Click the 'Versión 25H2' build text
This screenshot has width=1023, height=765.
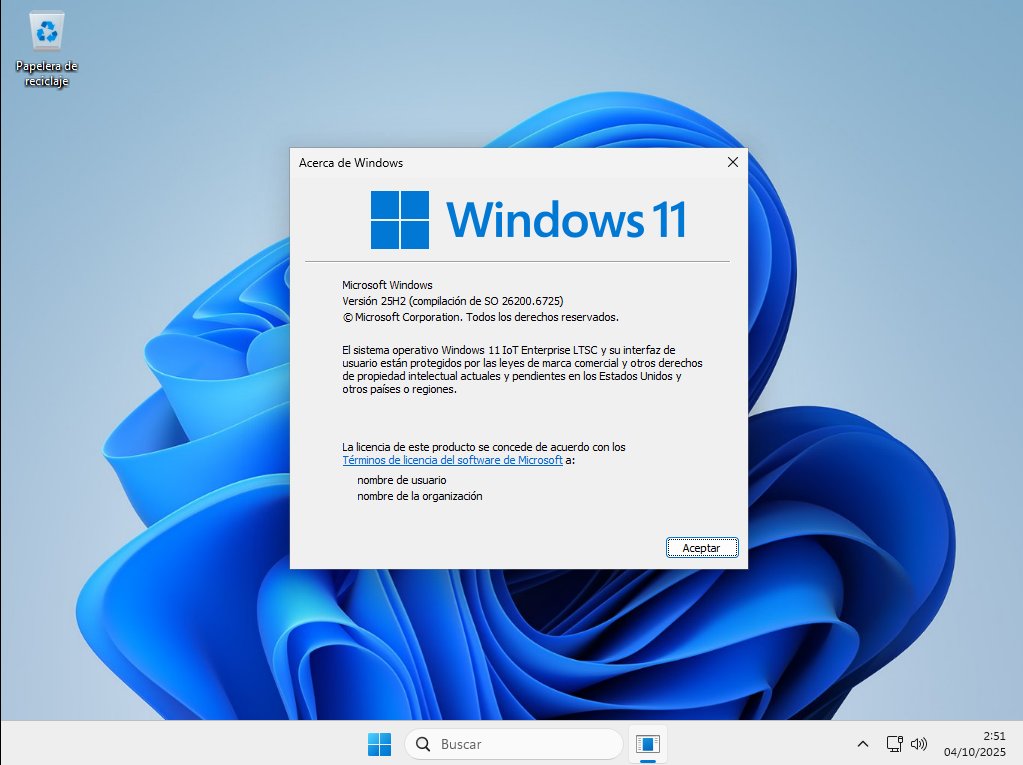pyautogui.click(x=453, y=301)
